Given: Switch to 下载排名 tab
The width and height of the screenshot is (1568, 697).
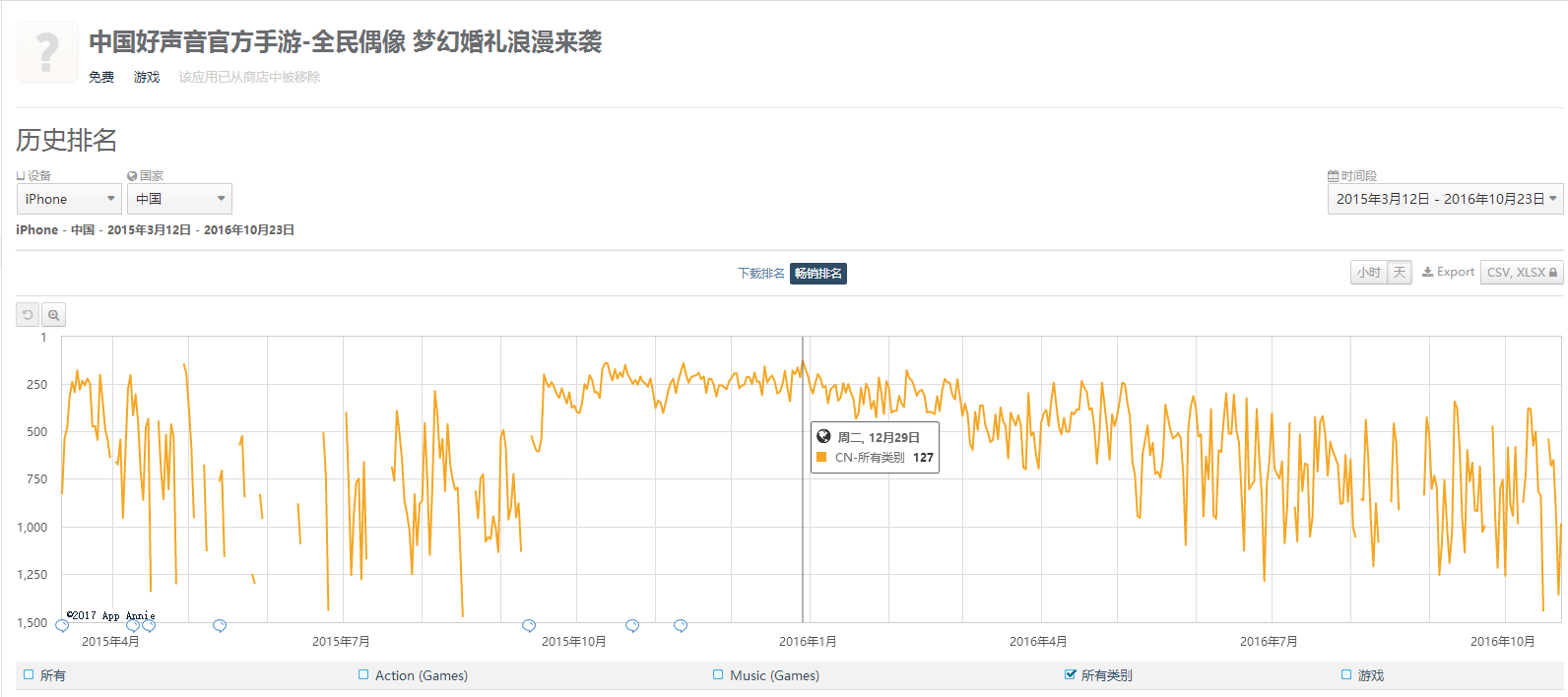Looking at the screenshot, I should [x=761, y=274].
